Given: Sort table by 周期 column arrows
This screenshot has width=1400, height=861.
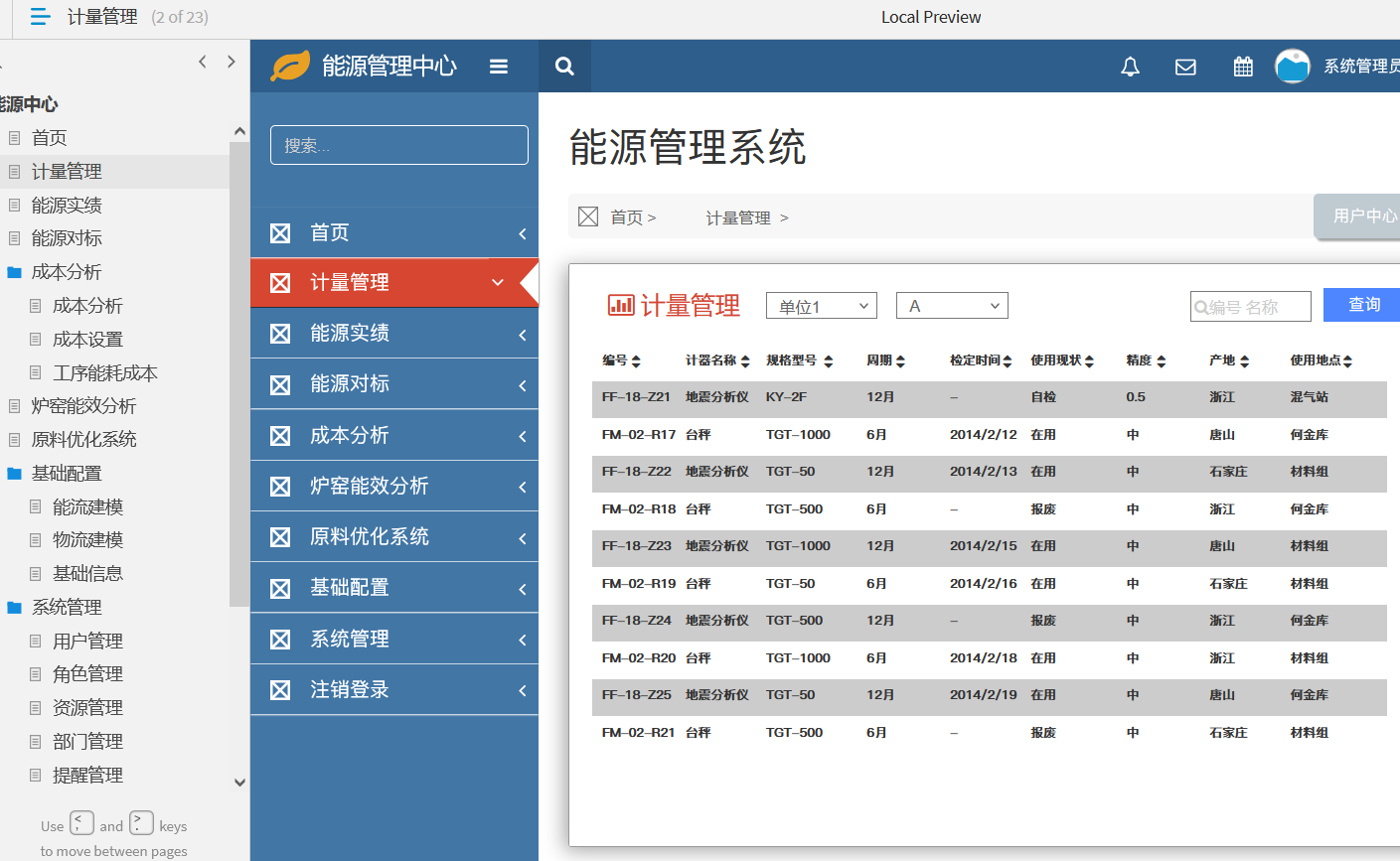Looking at the screenshot, I should point(900,360).
